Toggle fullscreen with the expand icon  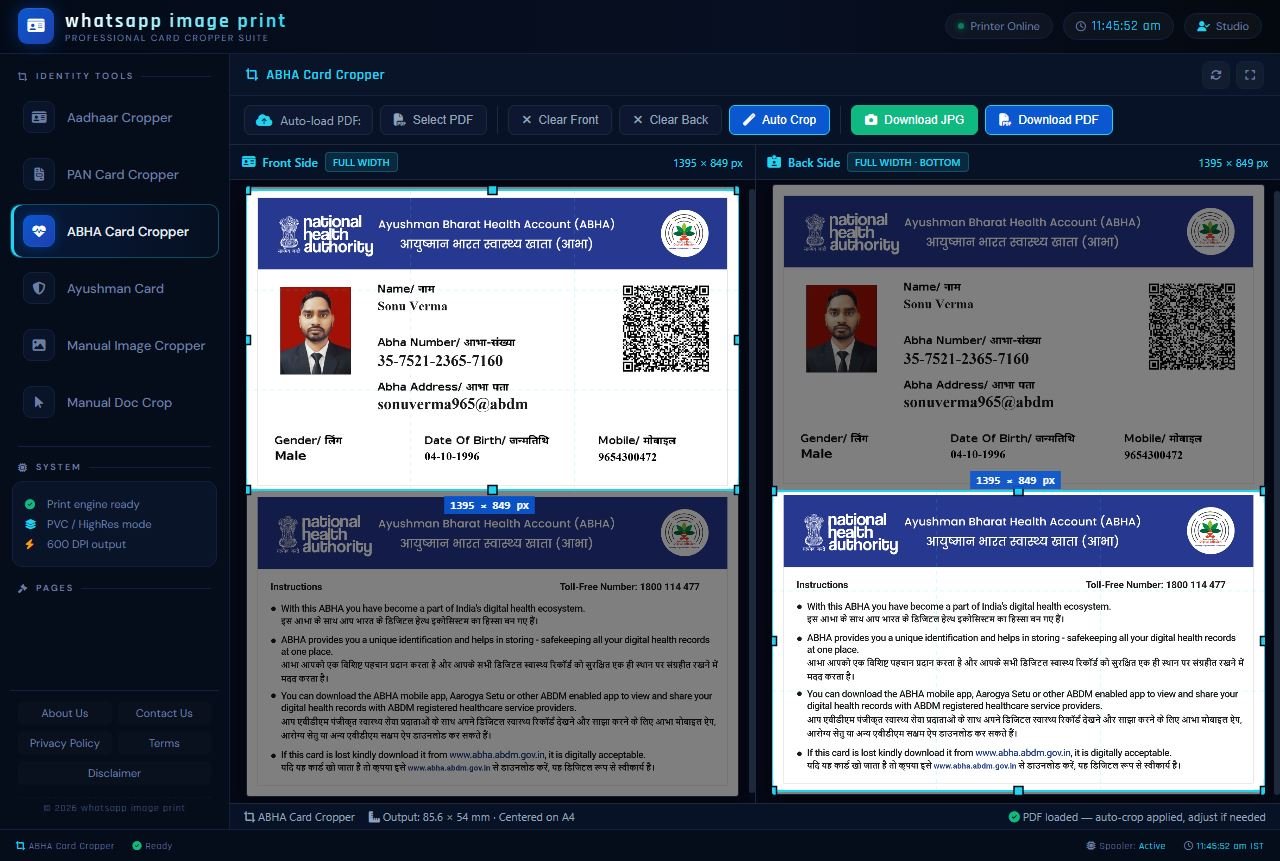pyautogui.click(x=1250, y=75)
